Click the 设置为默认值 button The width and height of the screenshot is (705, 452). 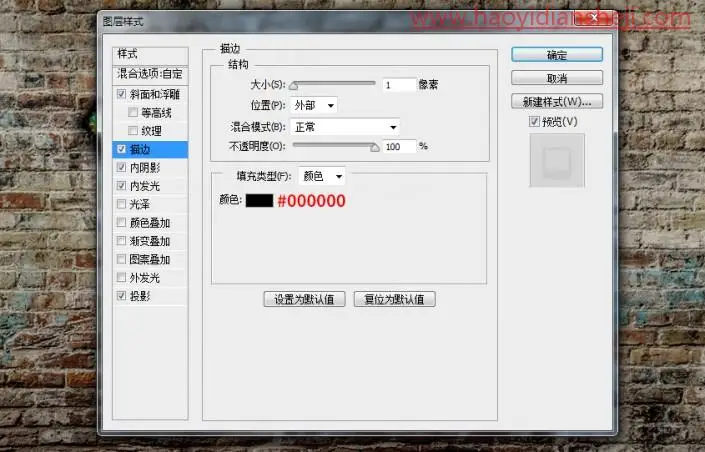tap(304, 299)
